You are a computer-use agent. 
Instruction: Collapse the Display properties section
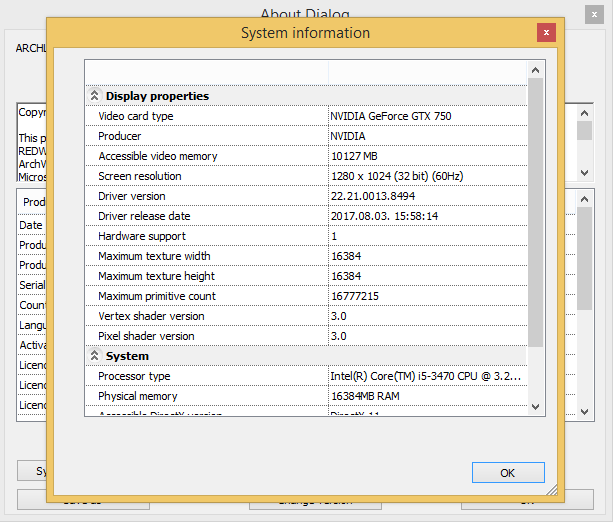coord(94,95)
